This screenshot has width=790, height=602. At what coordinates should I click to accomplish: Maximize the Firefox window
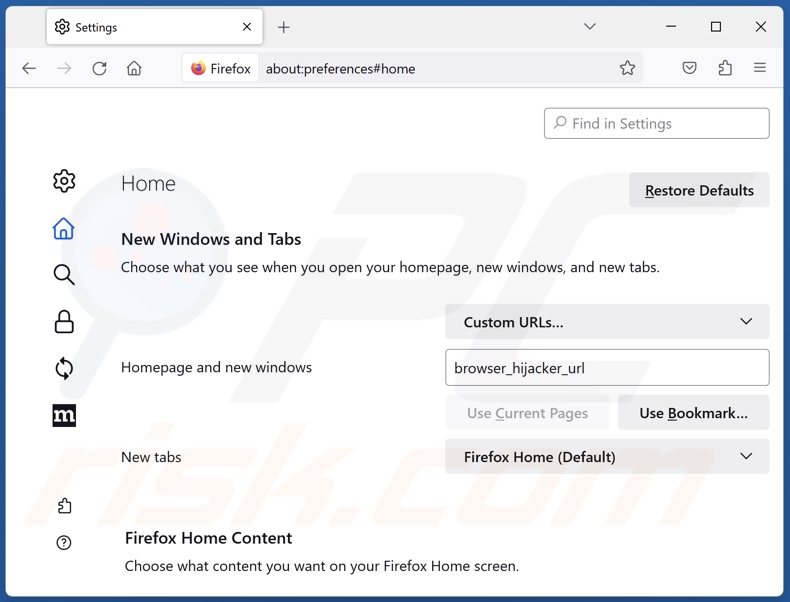coord(715,26)
